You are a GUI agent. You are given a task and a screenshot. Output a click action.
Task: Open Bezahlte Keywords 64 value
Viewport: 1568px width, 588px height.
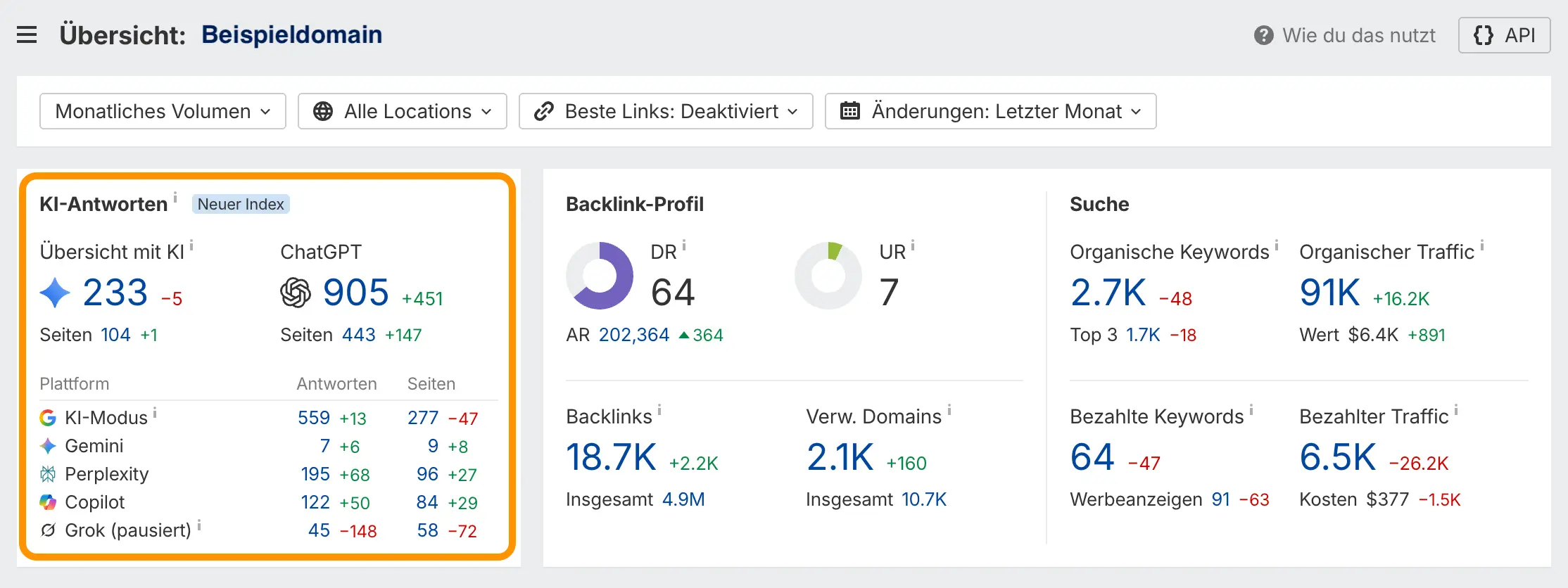tap(1093, 457)
